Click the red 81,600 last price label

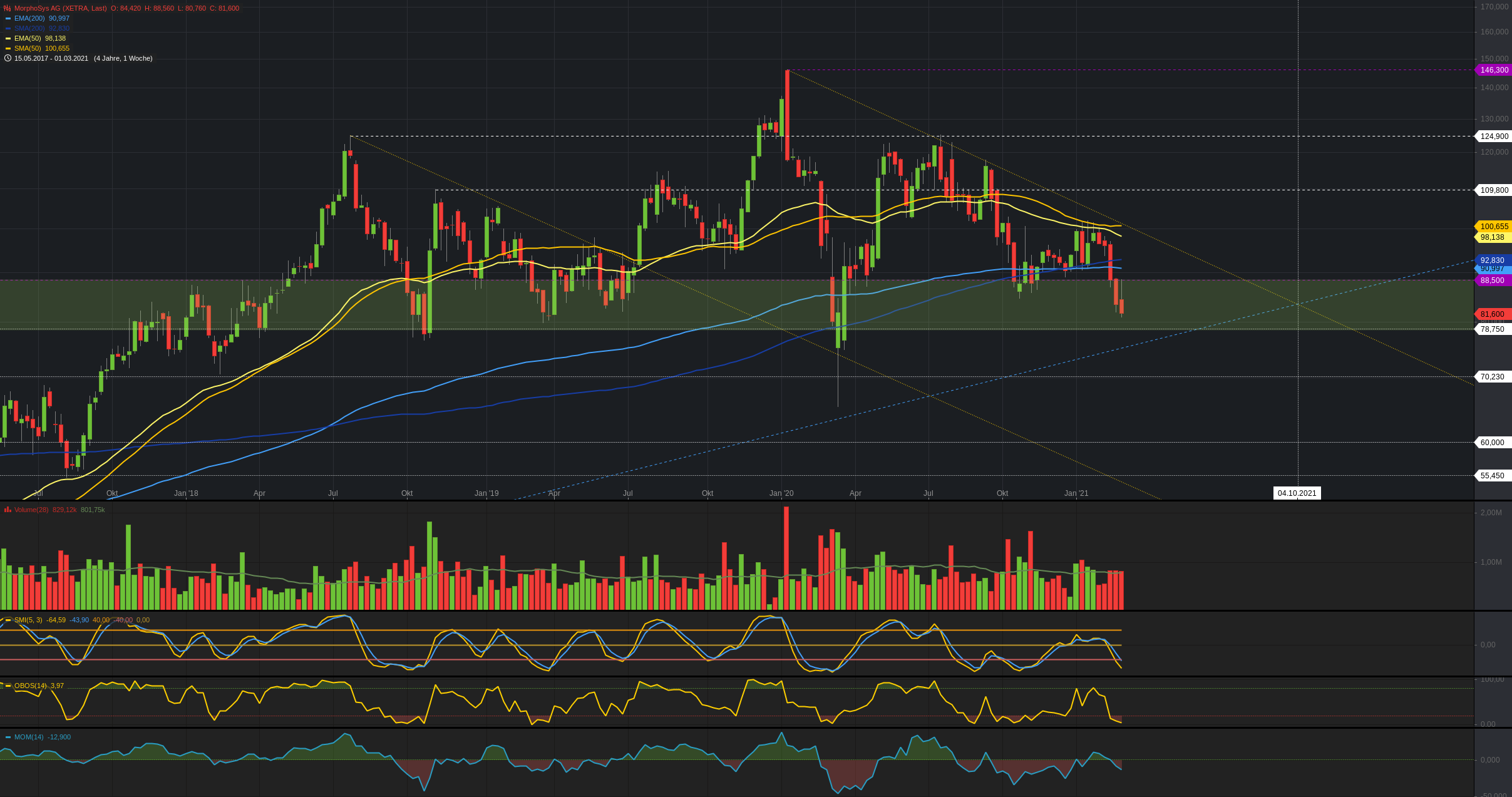1492,314
